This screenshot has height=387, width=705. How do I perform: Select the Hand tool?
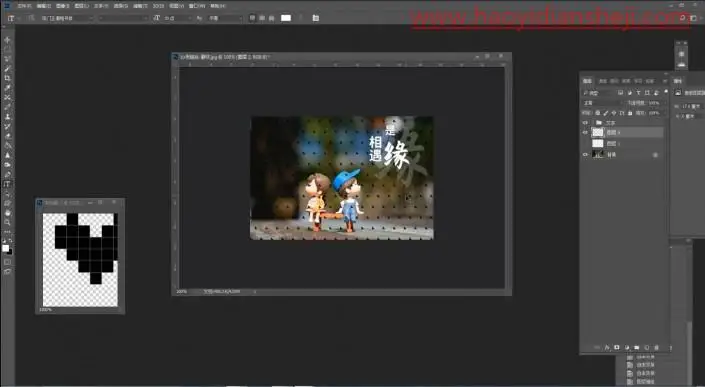point(7,213)
